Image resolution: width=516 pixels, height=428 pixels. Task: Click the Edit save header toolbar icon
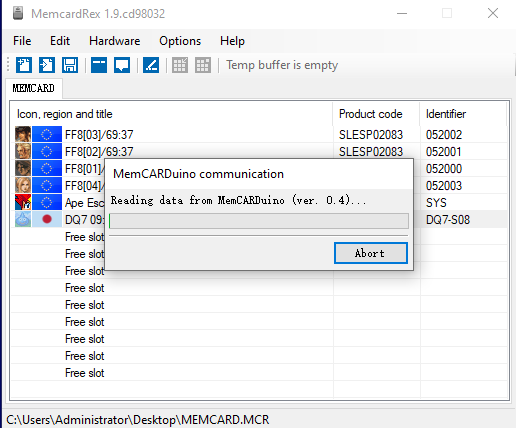pyautogui.click(x=99, y=65)
